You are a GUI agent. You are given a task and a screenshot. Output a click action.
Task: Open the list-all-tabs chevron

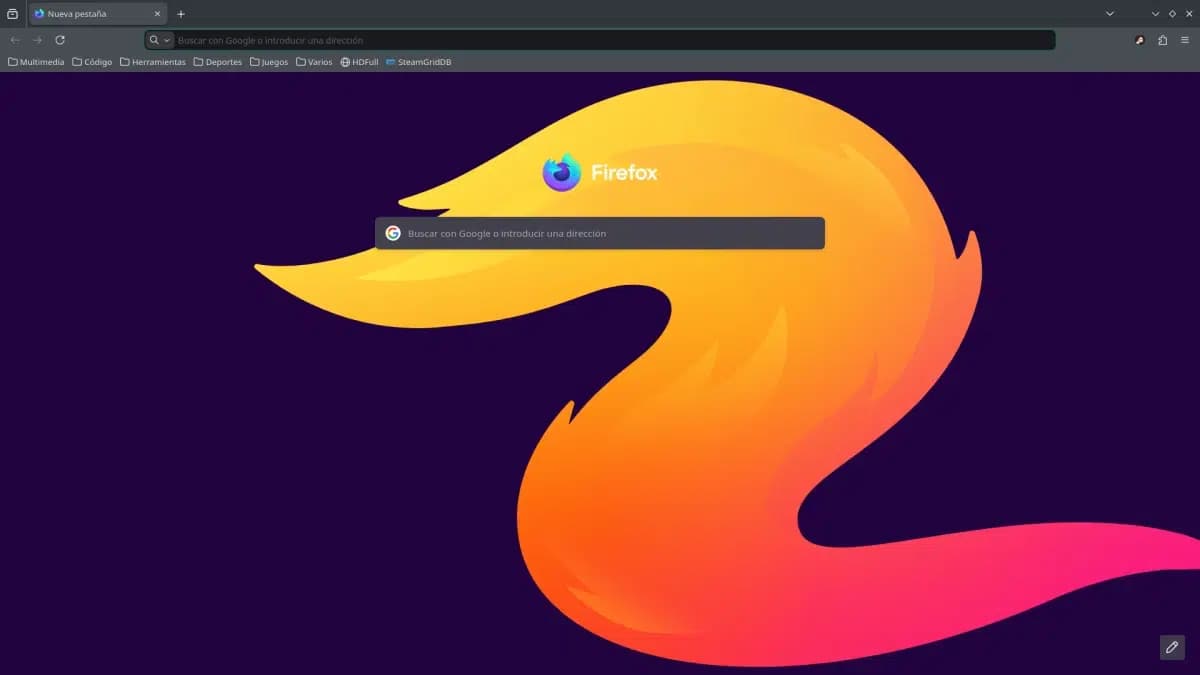[x=1109, y=13]
